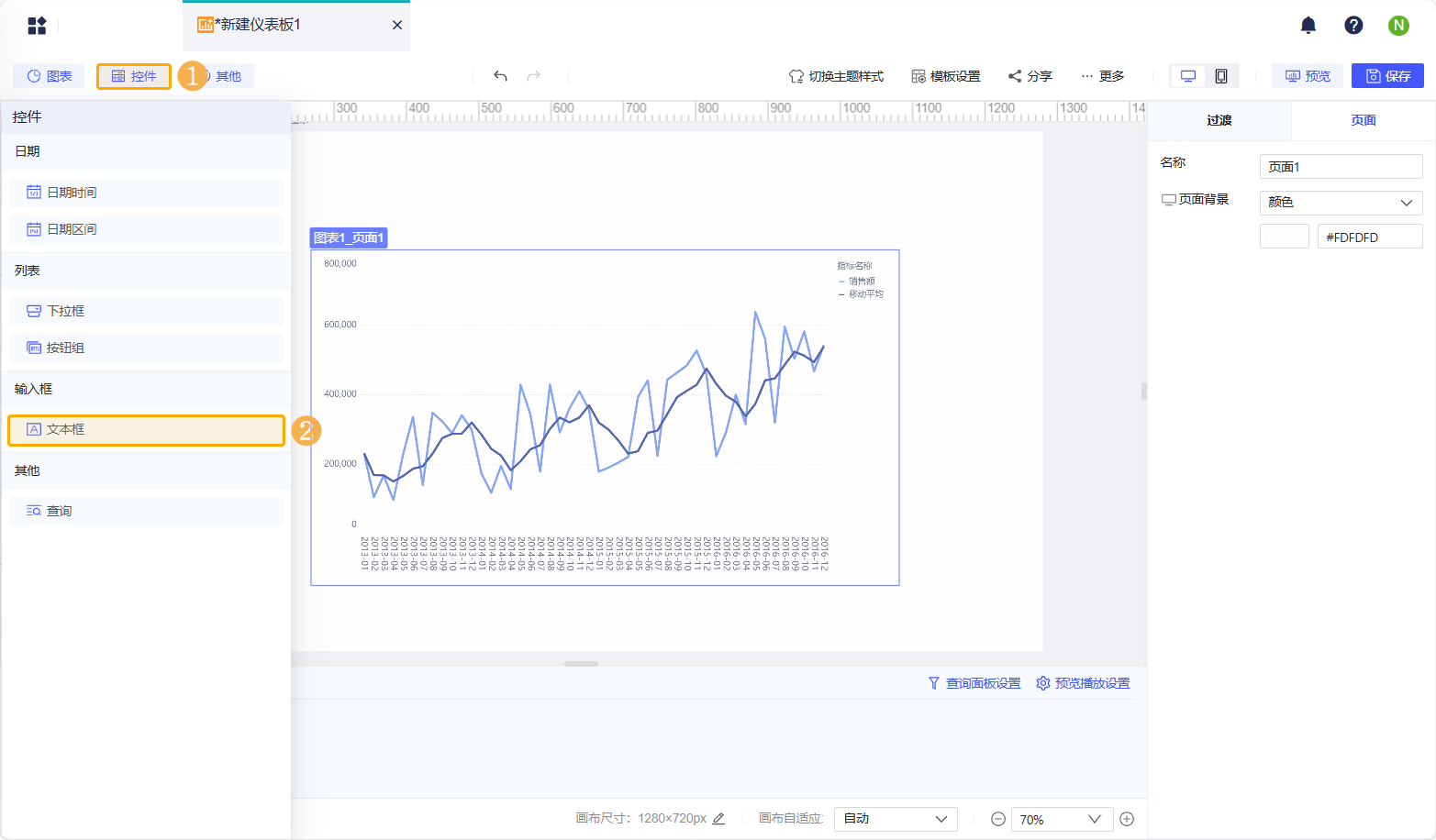Select the 图表1_页面1 chart label
Viewport: 1436px width, 840px height.
tap(349, 238)
